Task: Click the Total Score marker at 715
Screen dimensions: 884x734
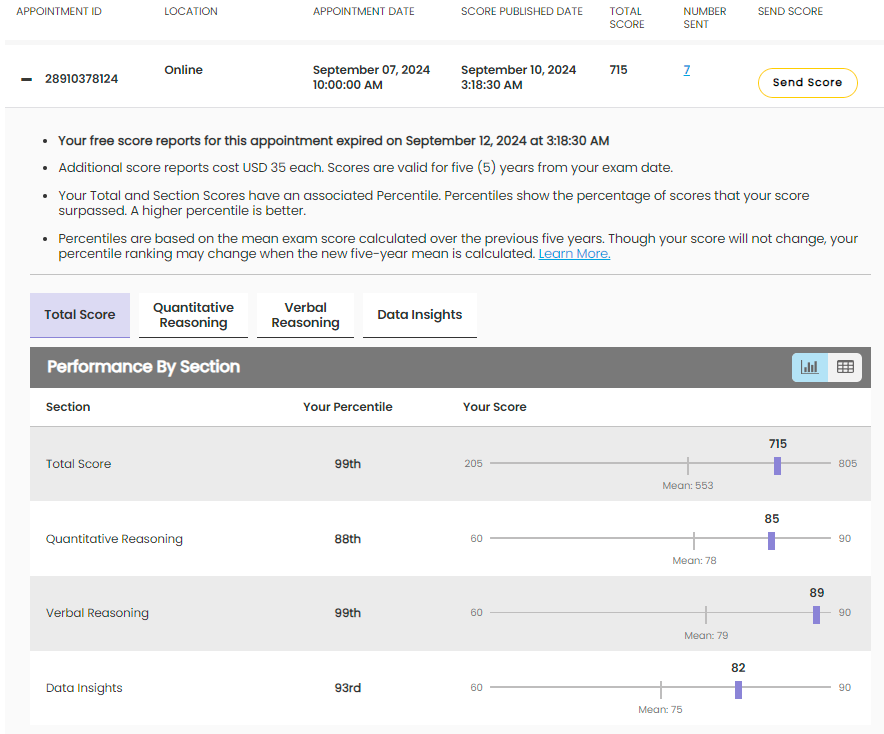Action: point(778,464)
